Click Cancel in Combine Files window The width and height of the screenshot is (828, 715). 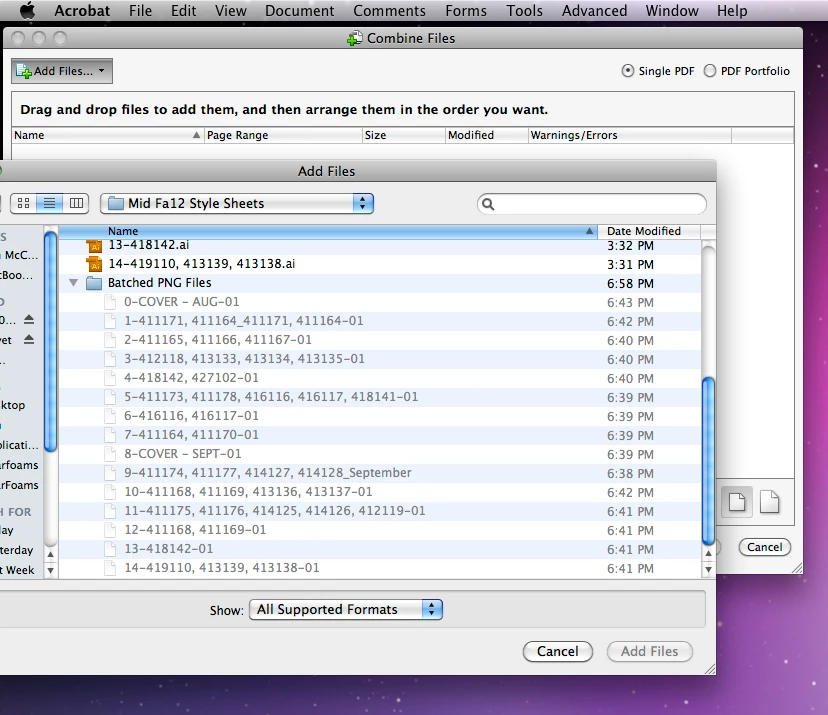click(764, 547)
